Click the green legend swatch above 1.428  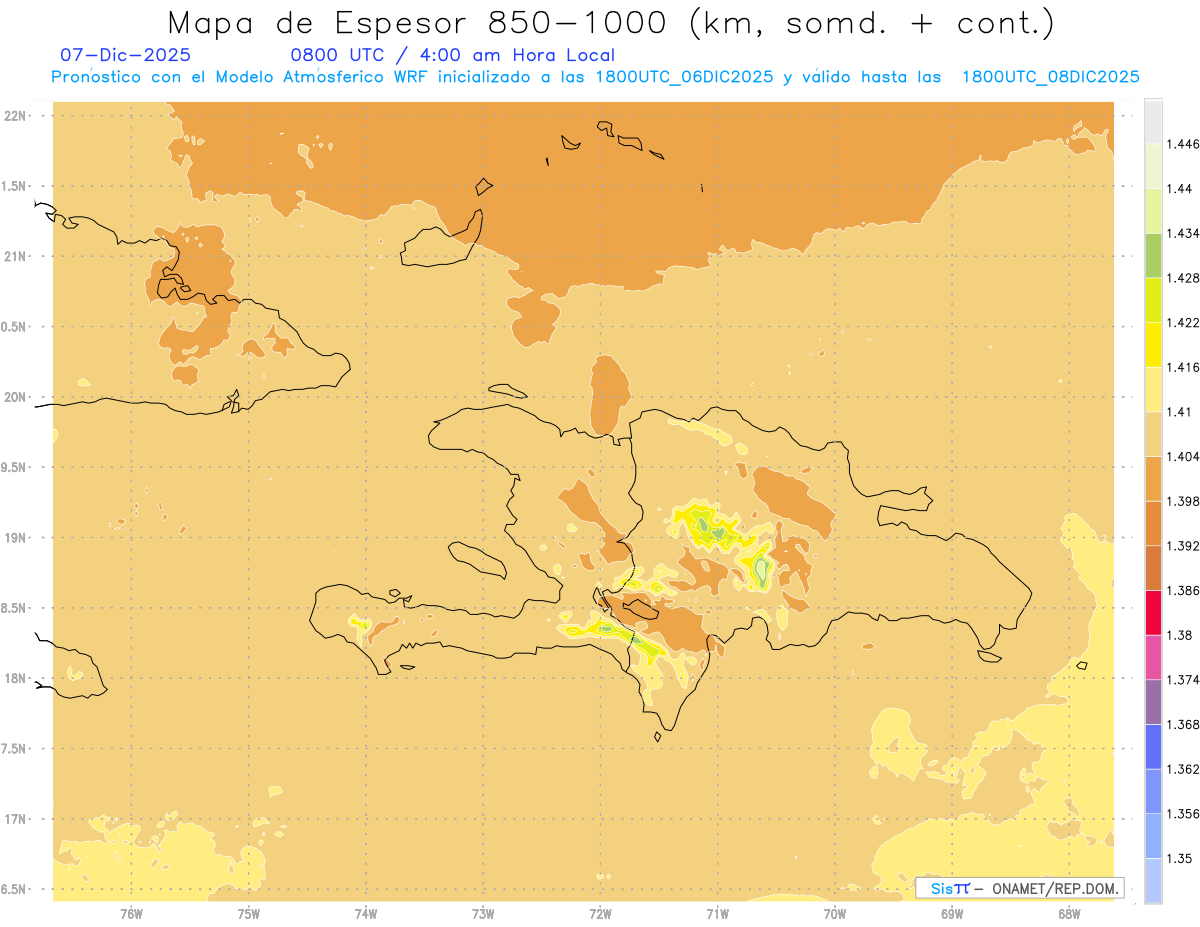click(x=1153, y=255)
